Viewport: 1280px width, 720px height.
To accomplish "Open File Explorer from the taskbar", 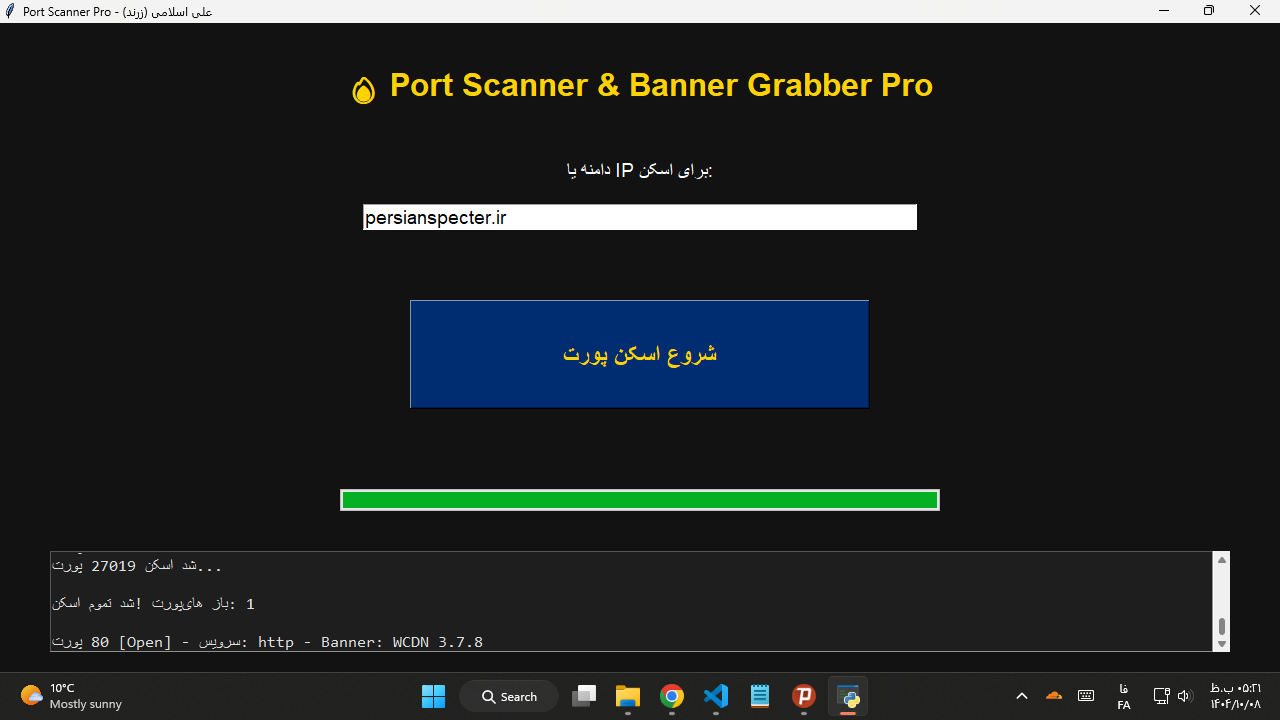I will tap(627, 696).
